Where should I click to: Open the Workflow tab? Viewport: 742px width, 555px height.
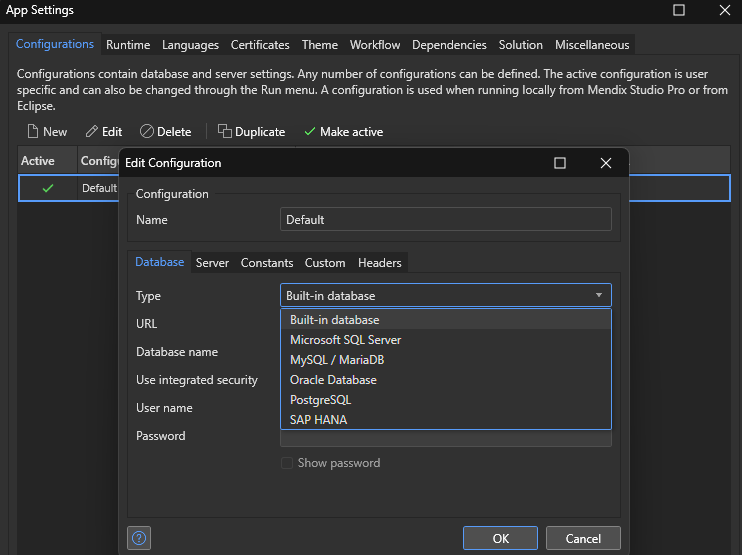click(x=375, y=45)
